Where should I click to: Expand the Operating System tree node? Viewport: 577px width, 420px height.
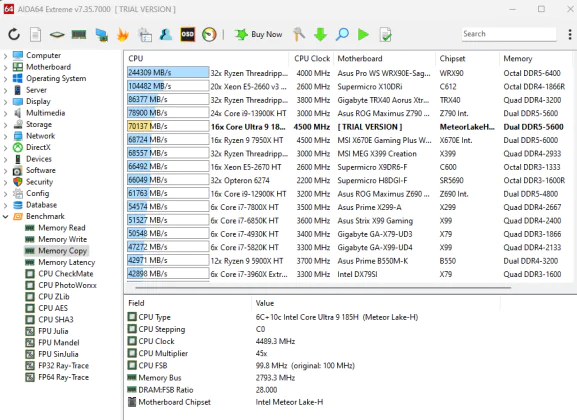click(5, 79)
